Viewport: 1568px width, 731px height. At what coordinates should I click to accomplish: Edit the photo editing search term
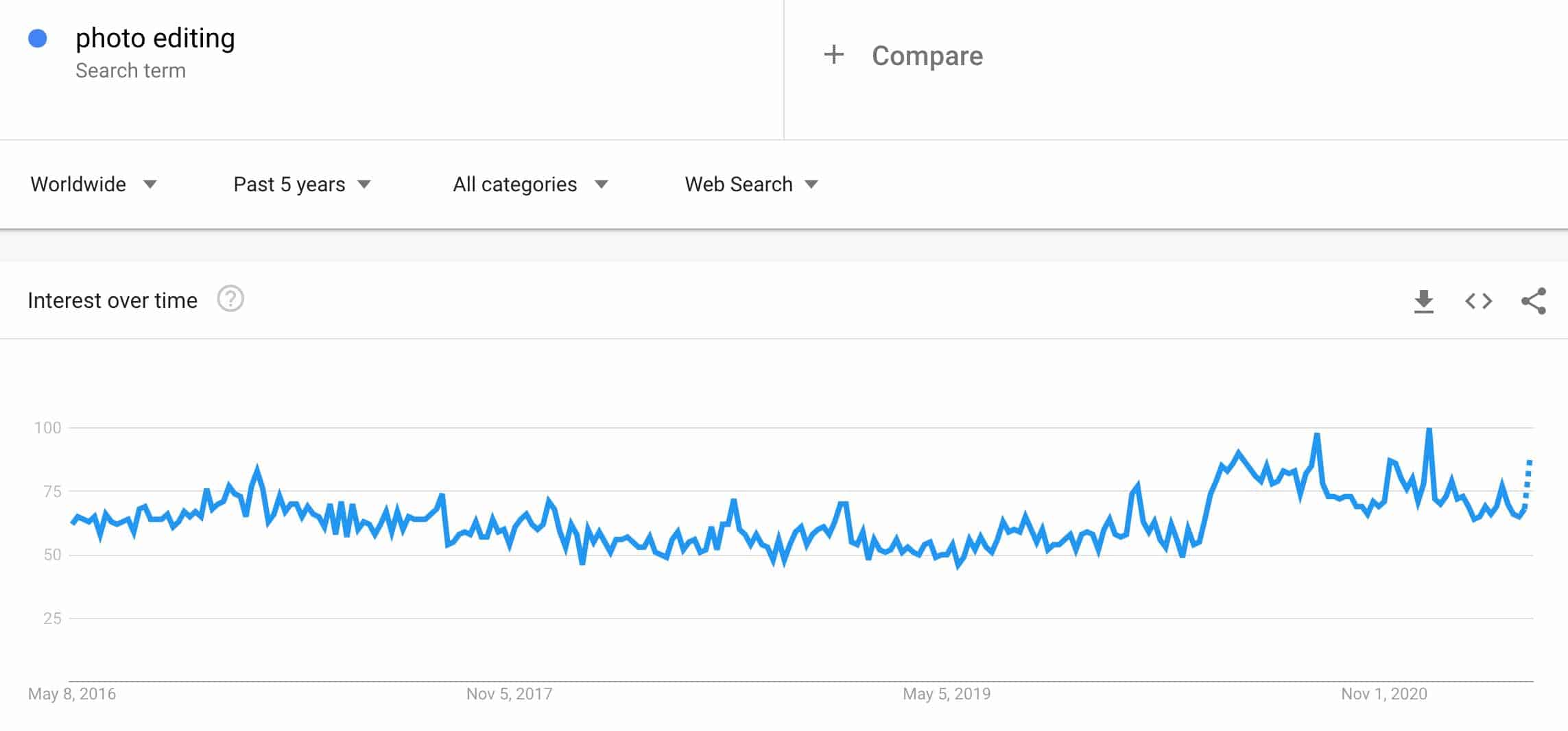(x=155, y=38)
